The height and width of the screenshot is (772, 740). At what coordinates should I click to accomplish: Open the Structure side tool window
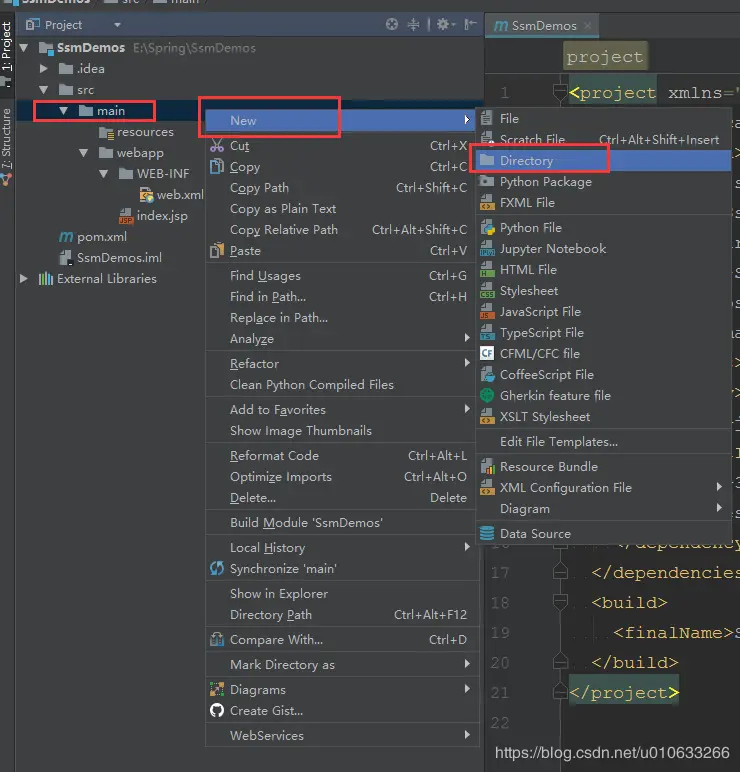[x=6, y=146]
